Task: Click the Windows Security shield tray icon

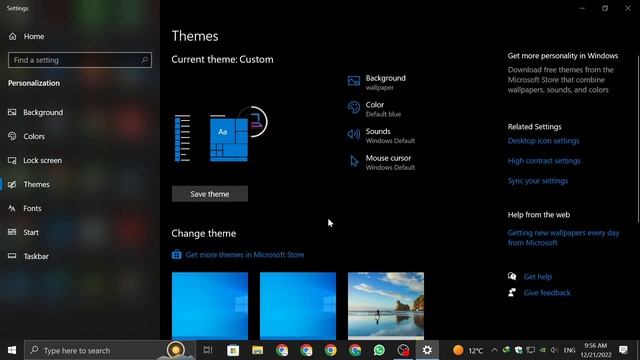Action: pyautogui.click(x=518, y=350)
